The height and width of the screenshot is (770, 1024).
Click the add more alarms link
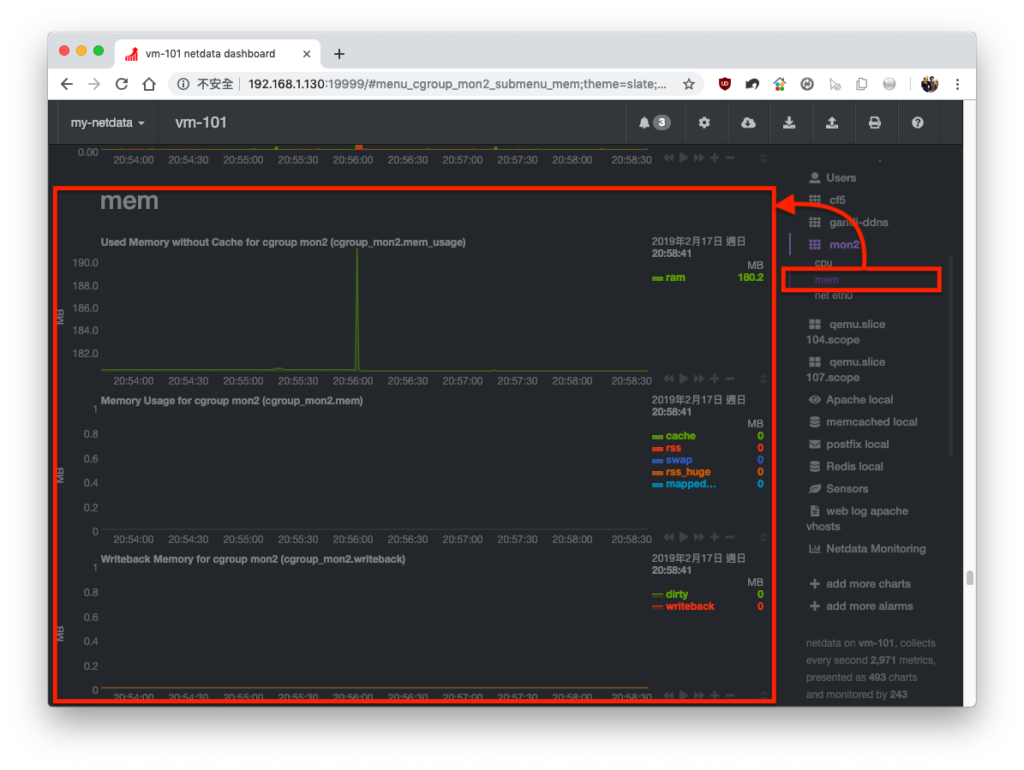[x=861, y=606]
